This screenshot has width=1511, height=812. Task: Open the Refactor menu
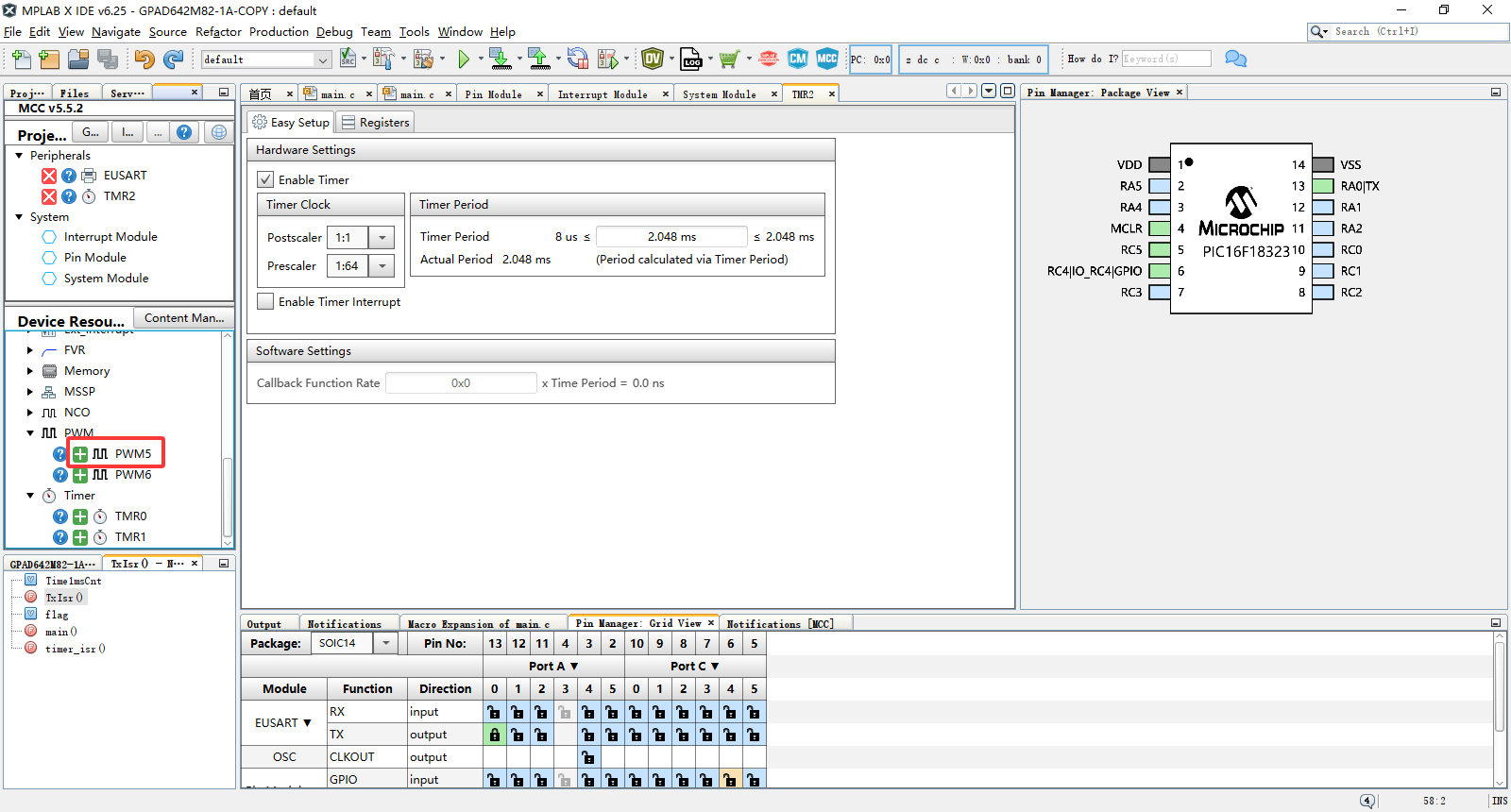coord(218,32)
